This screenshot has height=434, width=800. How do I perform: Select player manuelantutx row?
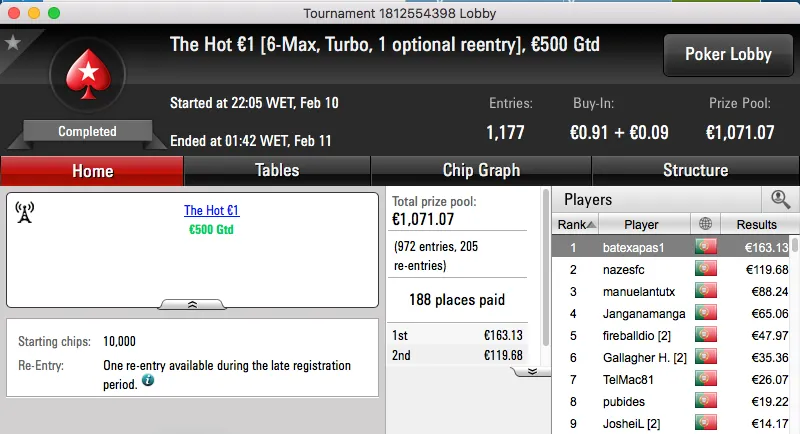click(641, 291)
